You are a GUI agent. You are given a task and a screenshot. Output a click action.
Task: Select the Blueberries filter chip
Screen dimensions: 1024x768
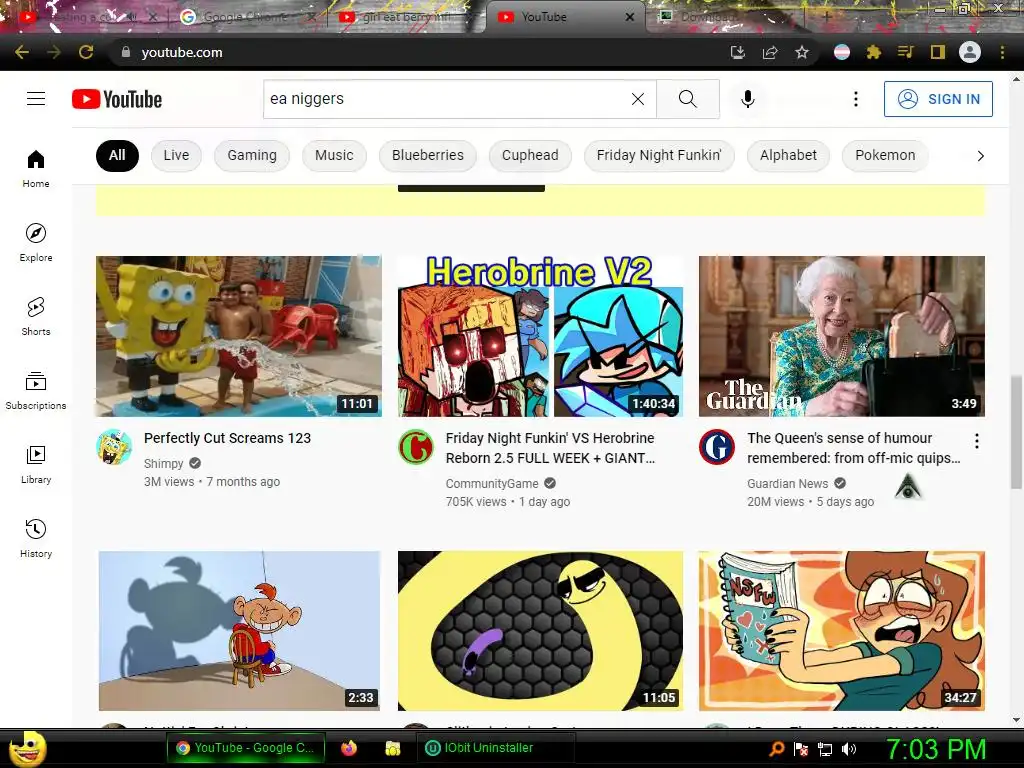coord(428,155)
